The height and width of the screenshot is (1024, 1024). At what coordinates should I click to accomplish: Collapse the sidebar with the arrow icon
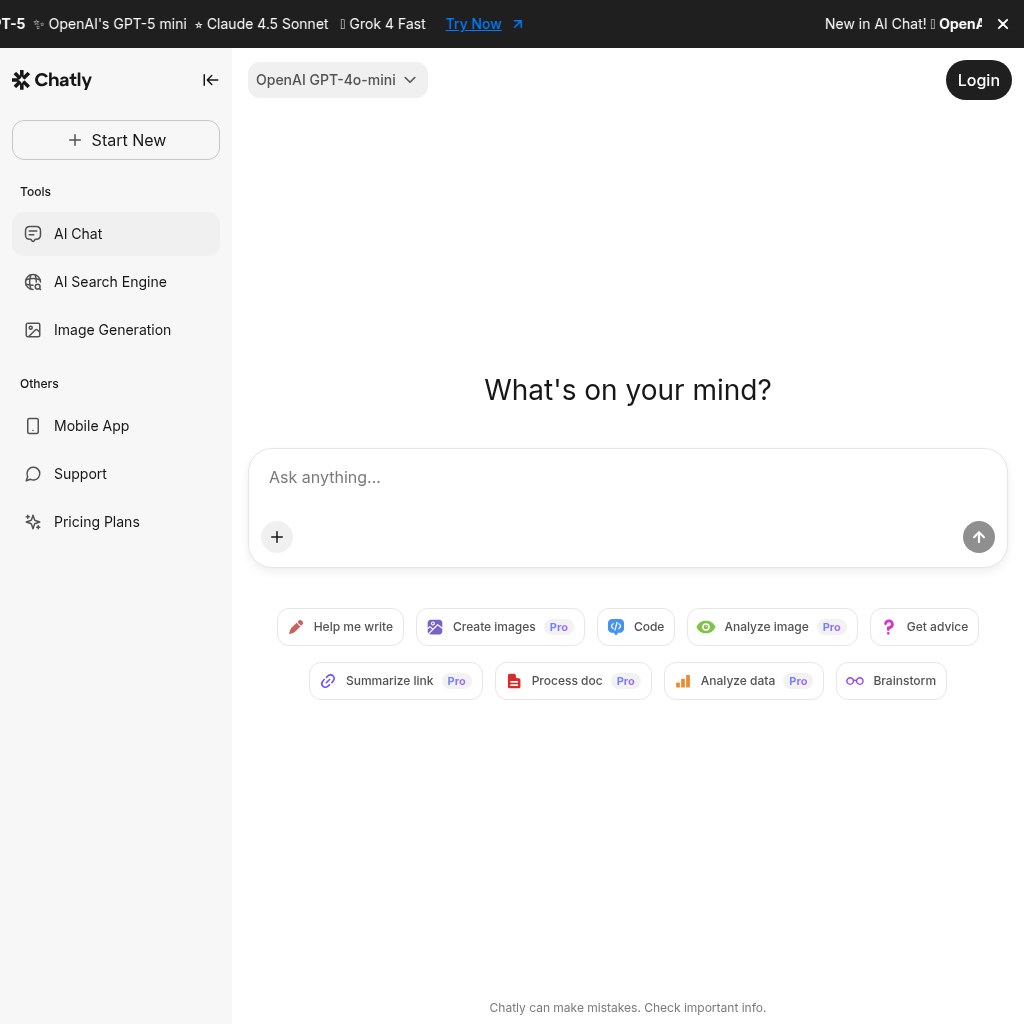[x=210, y=80]
